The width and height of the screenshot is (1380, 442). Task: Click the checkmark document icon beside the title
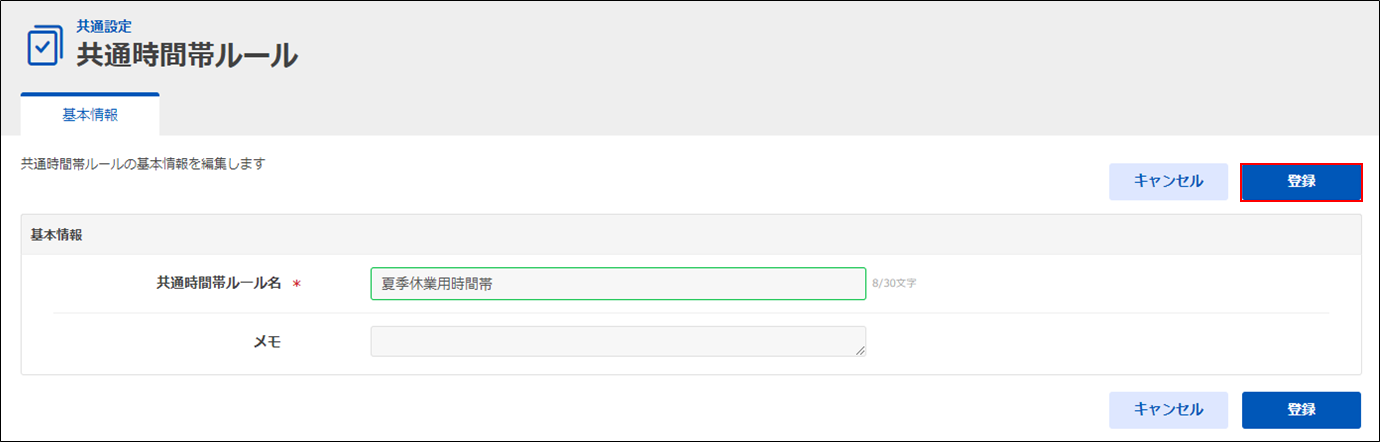pyautogui.click(x=44, y=45)
